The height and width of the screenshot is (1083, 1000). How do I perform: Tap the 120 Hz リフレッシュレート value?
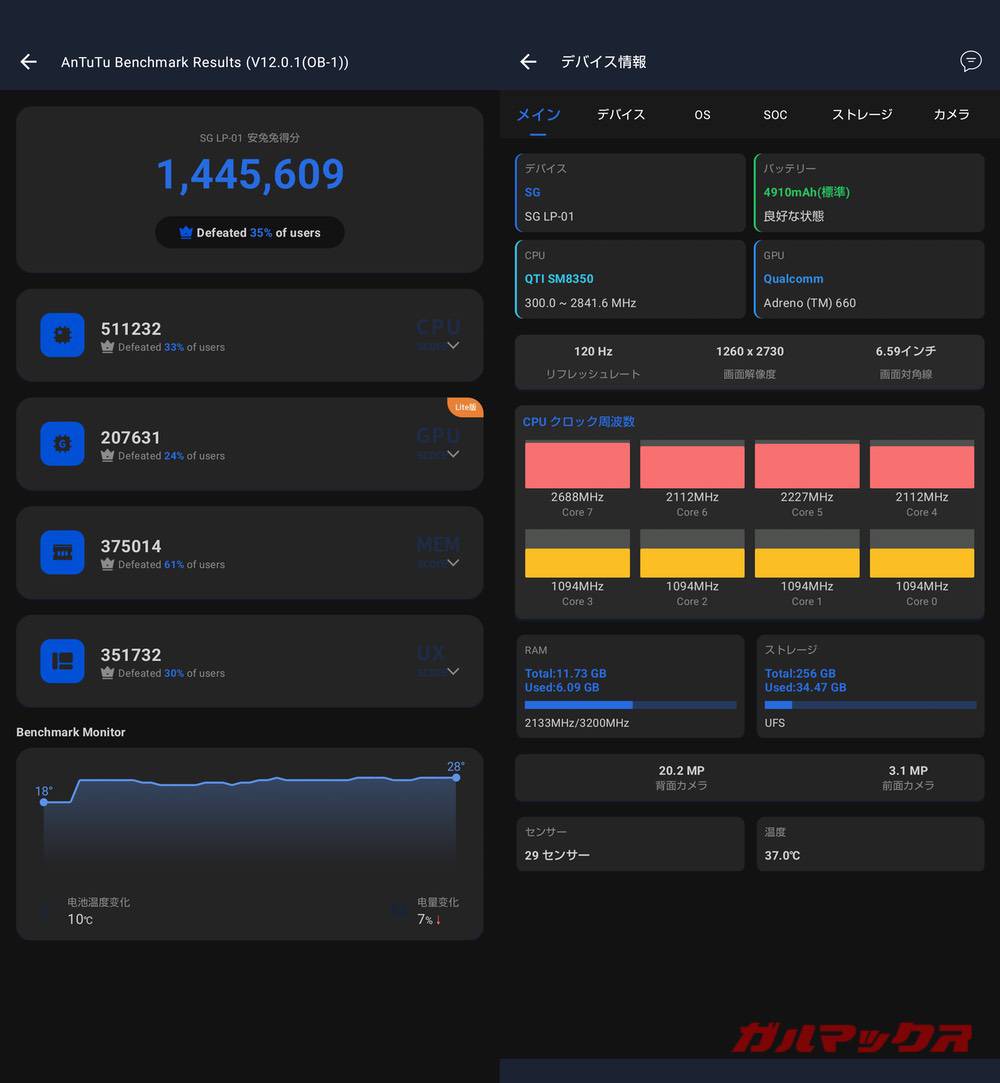[x=593, y=352]
